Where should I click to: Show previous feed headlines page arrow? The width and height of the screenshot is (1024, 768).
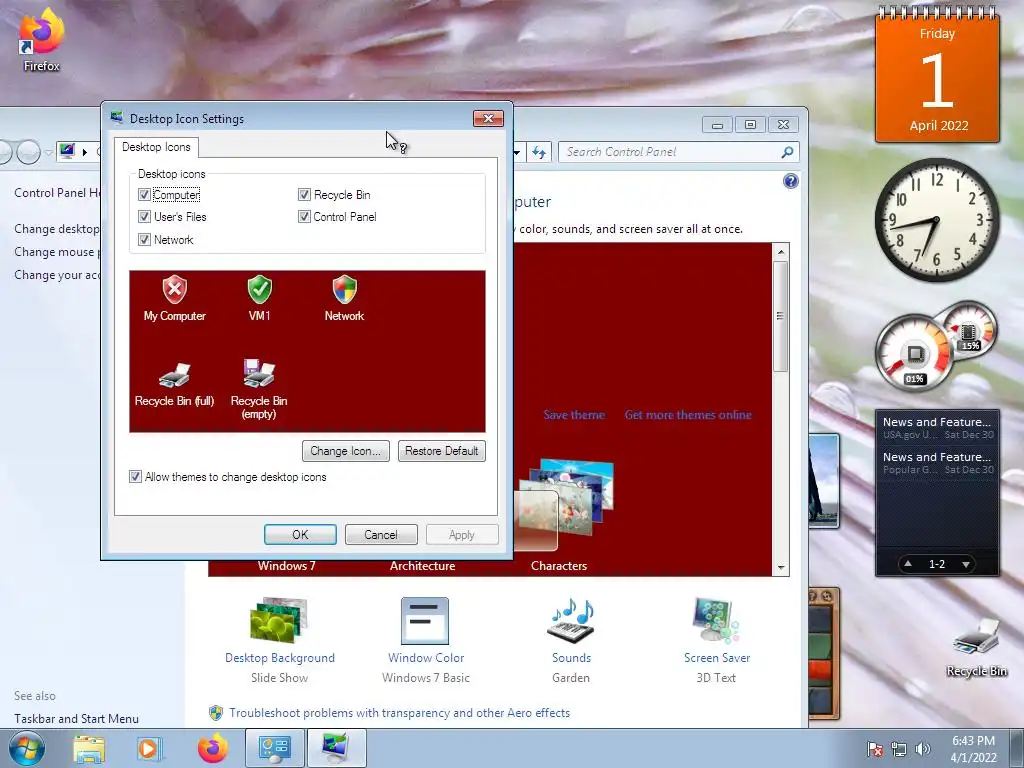coord(908,564)
